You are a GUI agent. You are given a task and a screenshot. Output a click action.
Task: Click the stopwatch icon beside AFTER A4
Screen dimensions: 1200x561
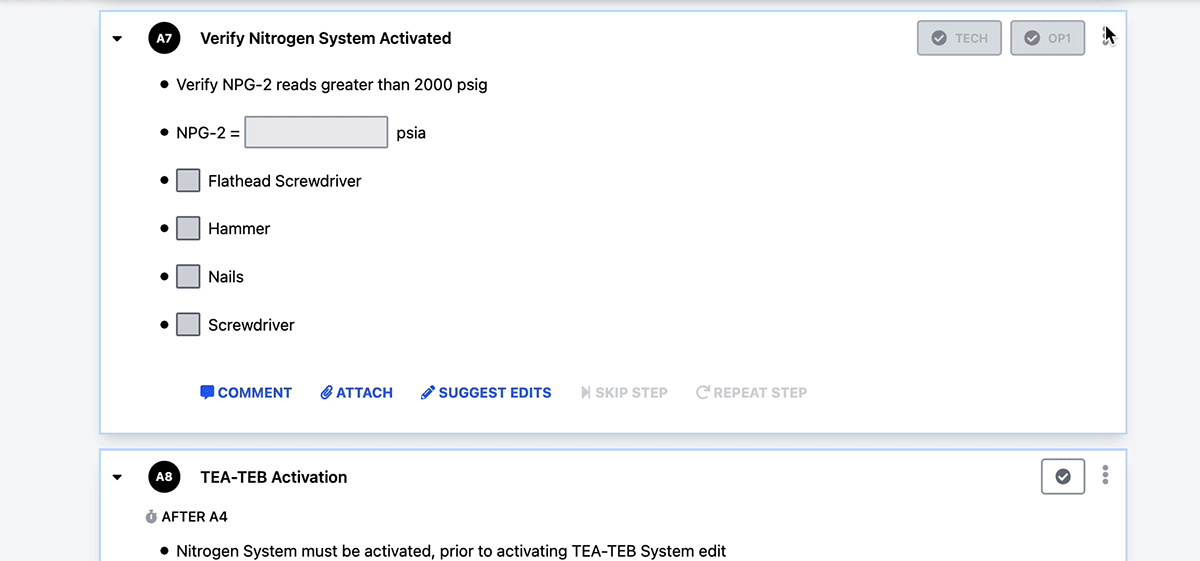[152, 517]
